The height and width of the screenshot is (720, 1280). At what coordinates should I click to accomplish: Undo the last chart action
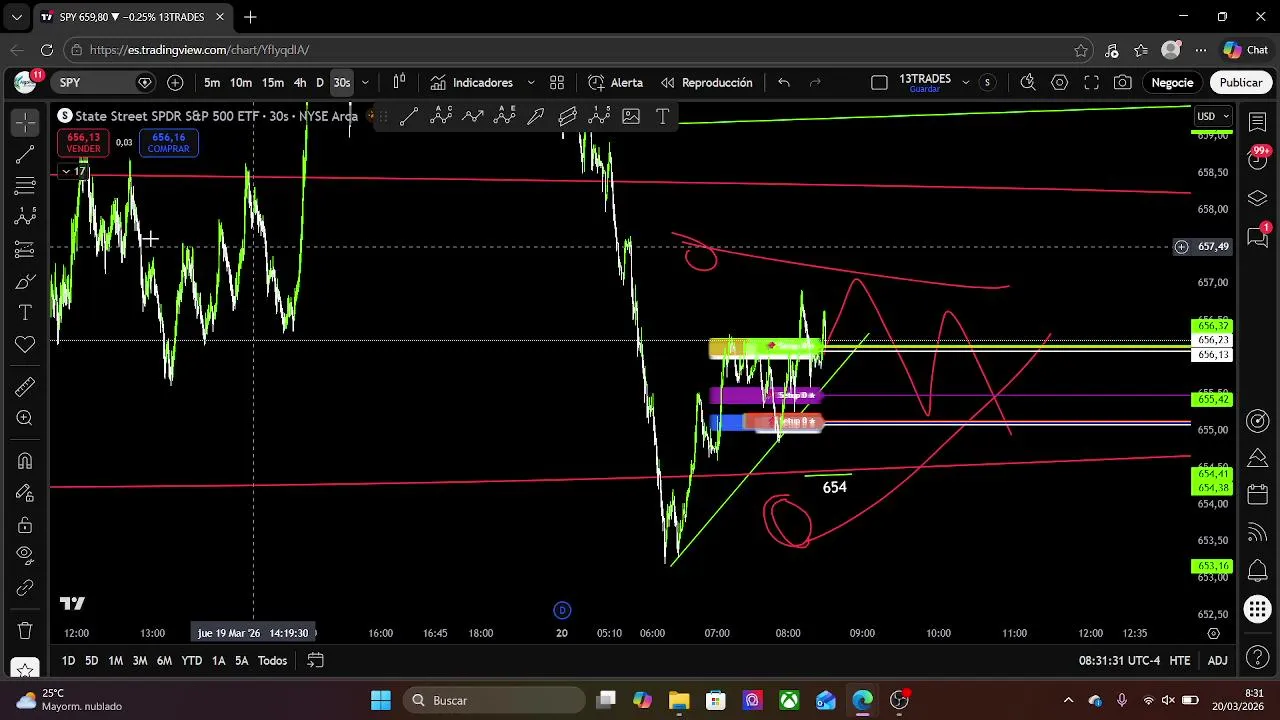tap(784, 83)
